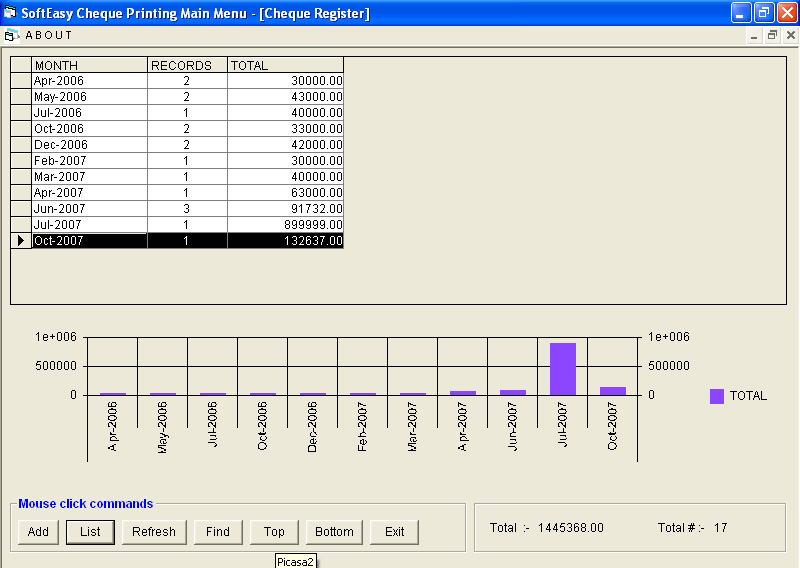This screenshot has width=800, height=568.
Task: Select the Jun-2007 row
Action: point(177,209)
